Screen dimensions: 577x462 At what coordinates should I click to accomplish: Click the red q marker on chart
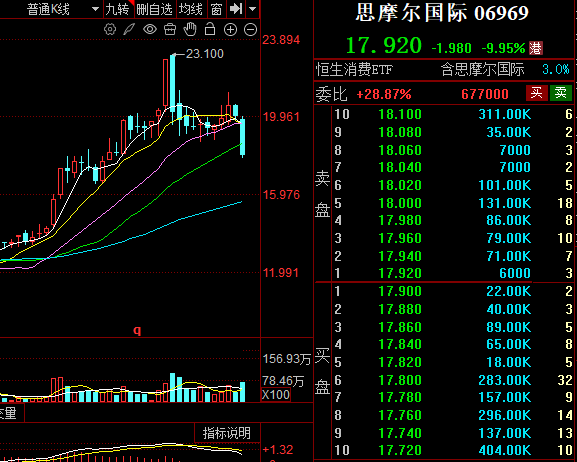point(137,330)
